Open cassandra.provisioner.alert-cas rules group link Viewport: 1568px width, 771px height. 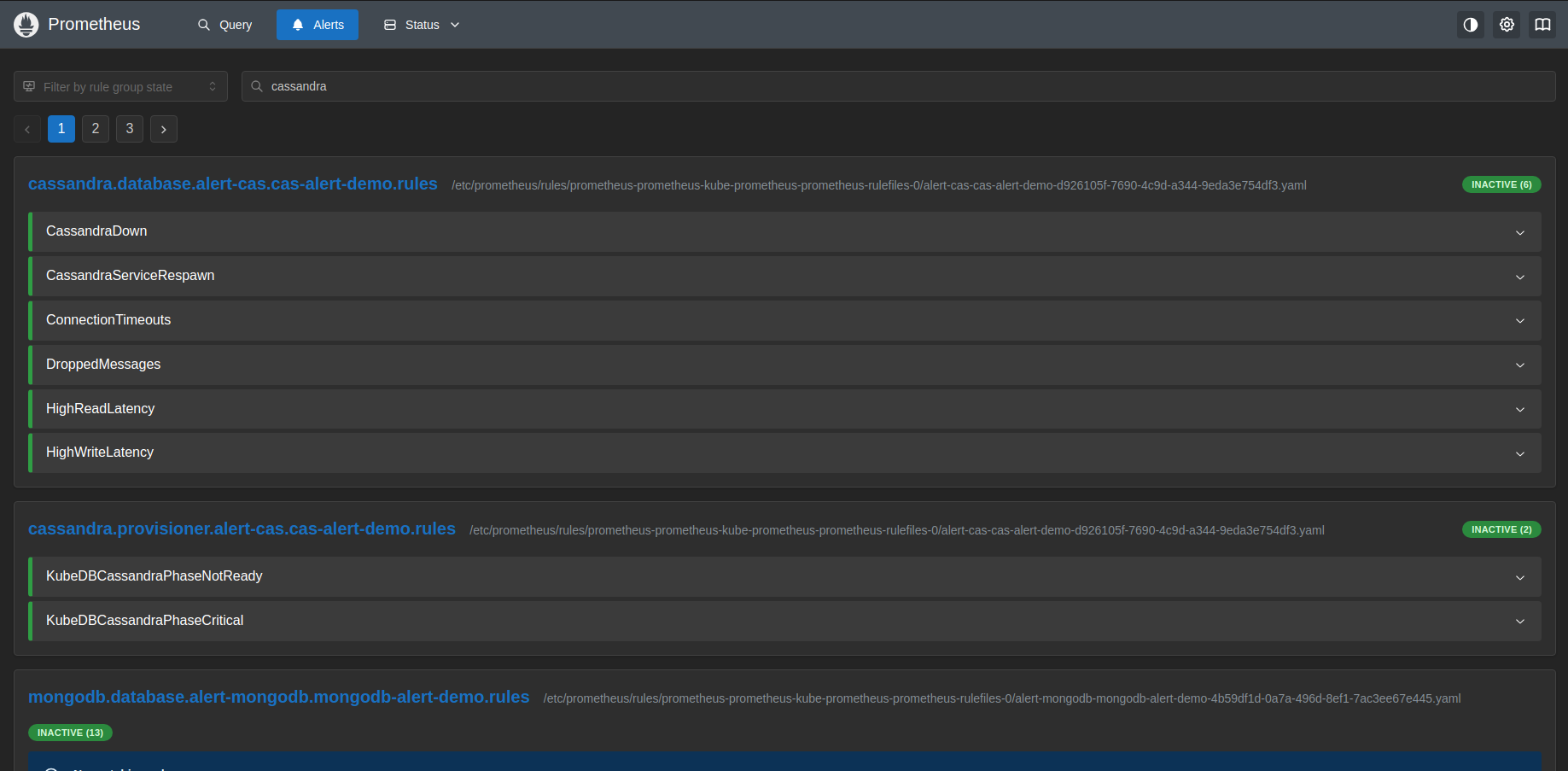point(242,529)
